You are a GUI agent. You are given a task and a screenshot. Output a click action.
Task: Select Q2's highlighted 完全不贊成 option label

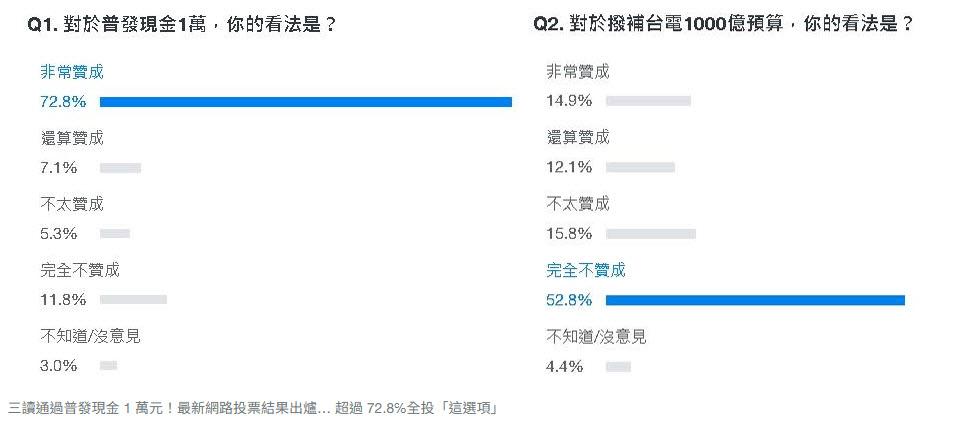pos(586,270)
